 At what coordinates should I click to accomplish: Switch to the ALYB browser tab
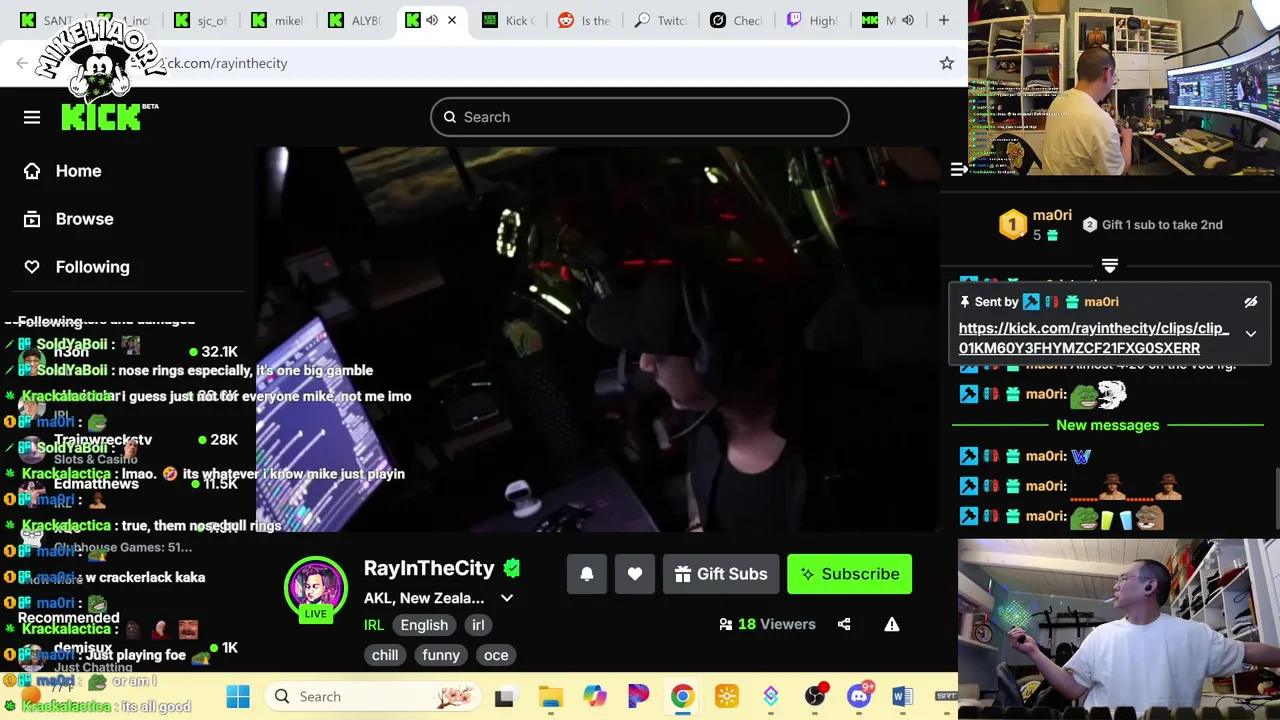354,20
